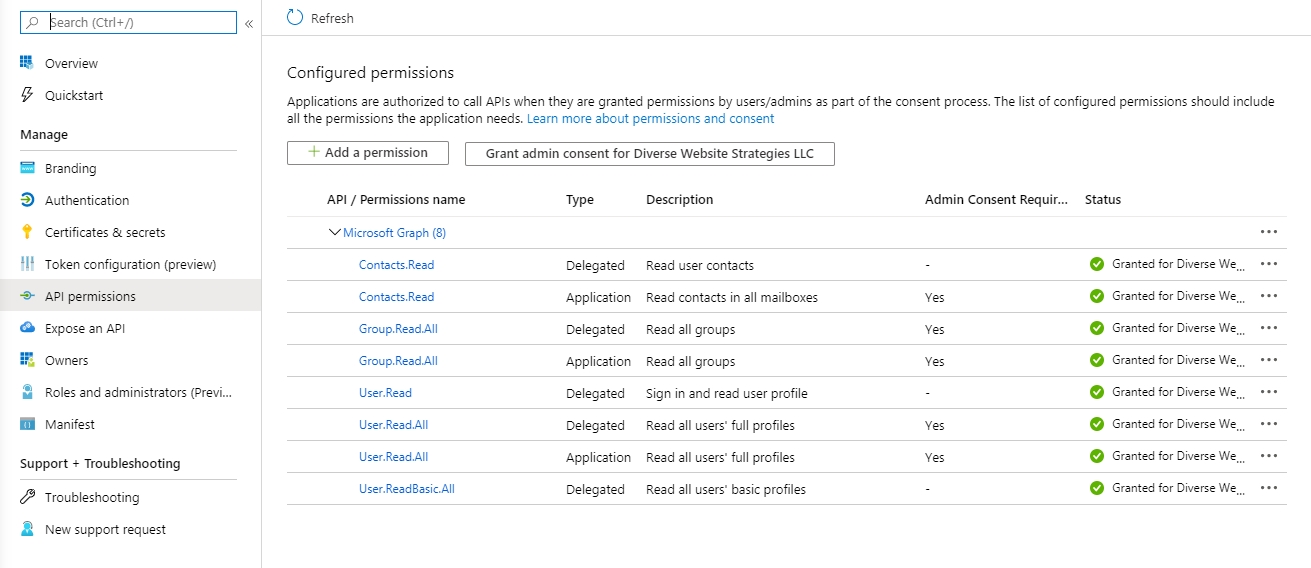Collapse the Microsoft Graph (8) group

[335, 232]
